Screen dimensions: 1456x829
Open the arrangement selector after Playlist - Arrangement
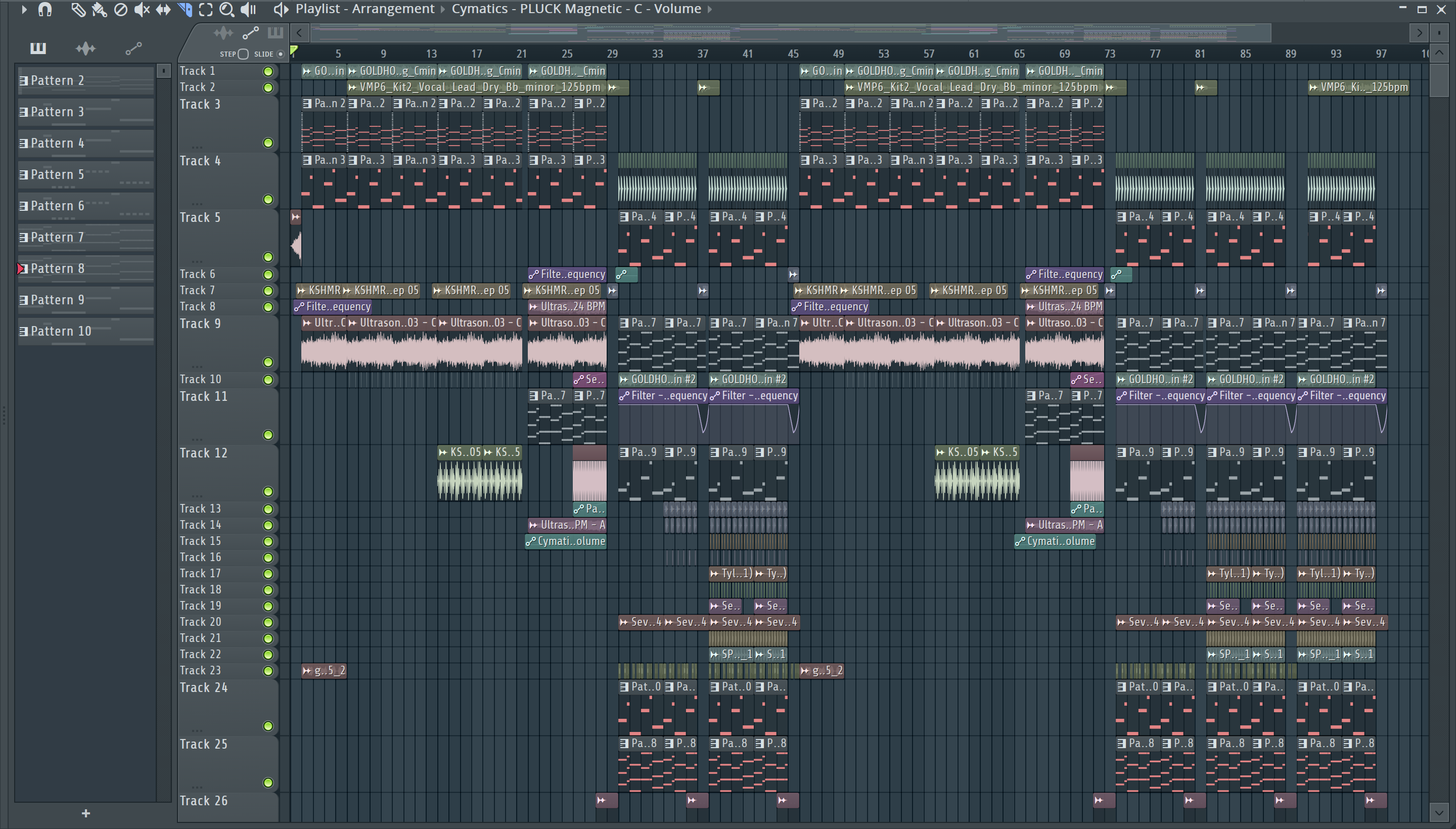click(x=443, y=9)
